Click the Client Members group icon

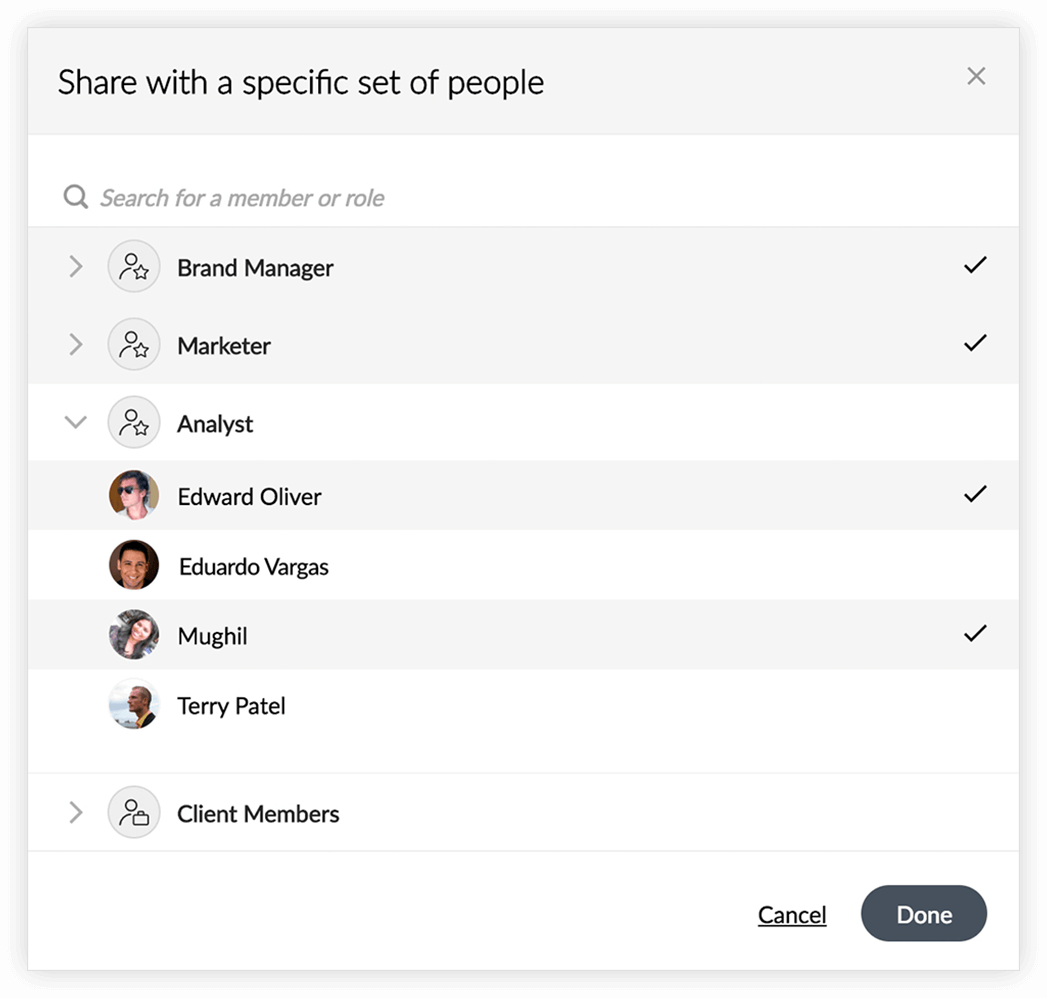coord(134,812)
